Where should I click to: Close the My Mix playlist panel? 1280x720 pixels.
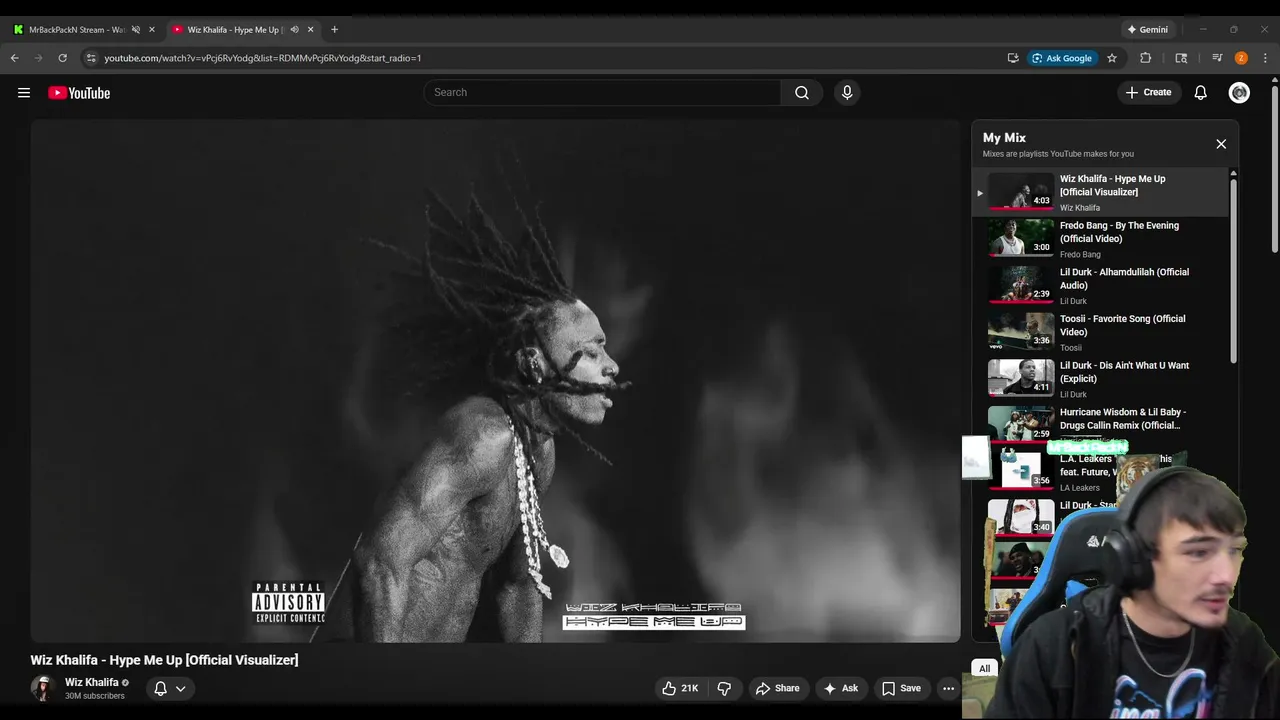pyautogui.click(x=1221, y=144)
